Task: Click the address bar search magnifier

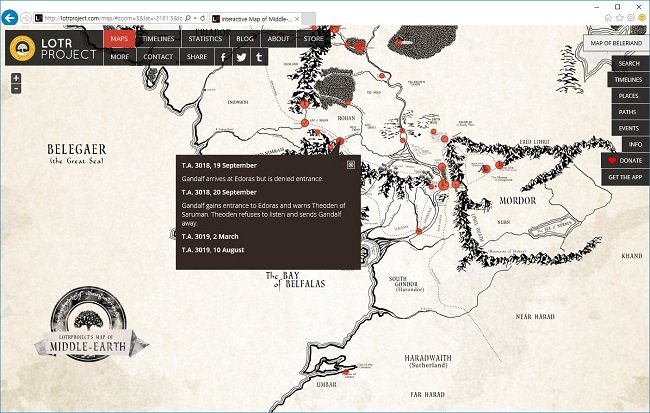Action: (188, 18)
